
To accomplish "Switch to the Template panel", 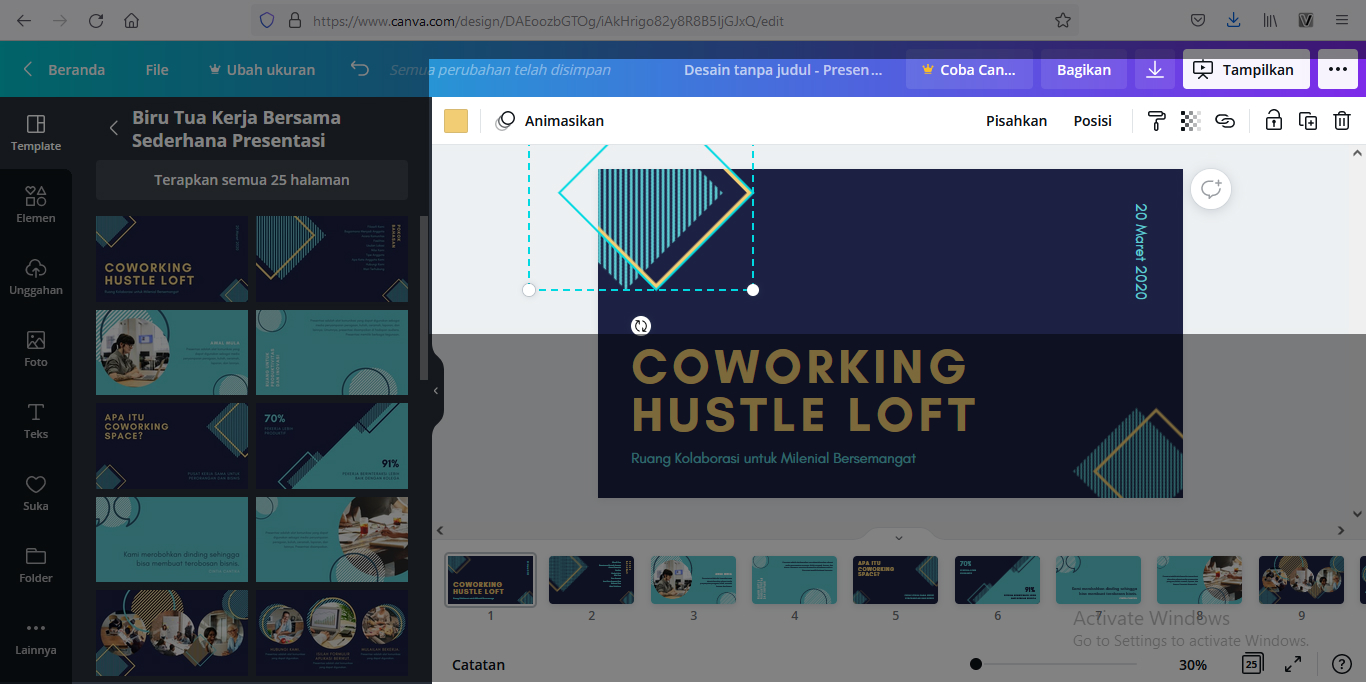I will click(x=36, y=131).
